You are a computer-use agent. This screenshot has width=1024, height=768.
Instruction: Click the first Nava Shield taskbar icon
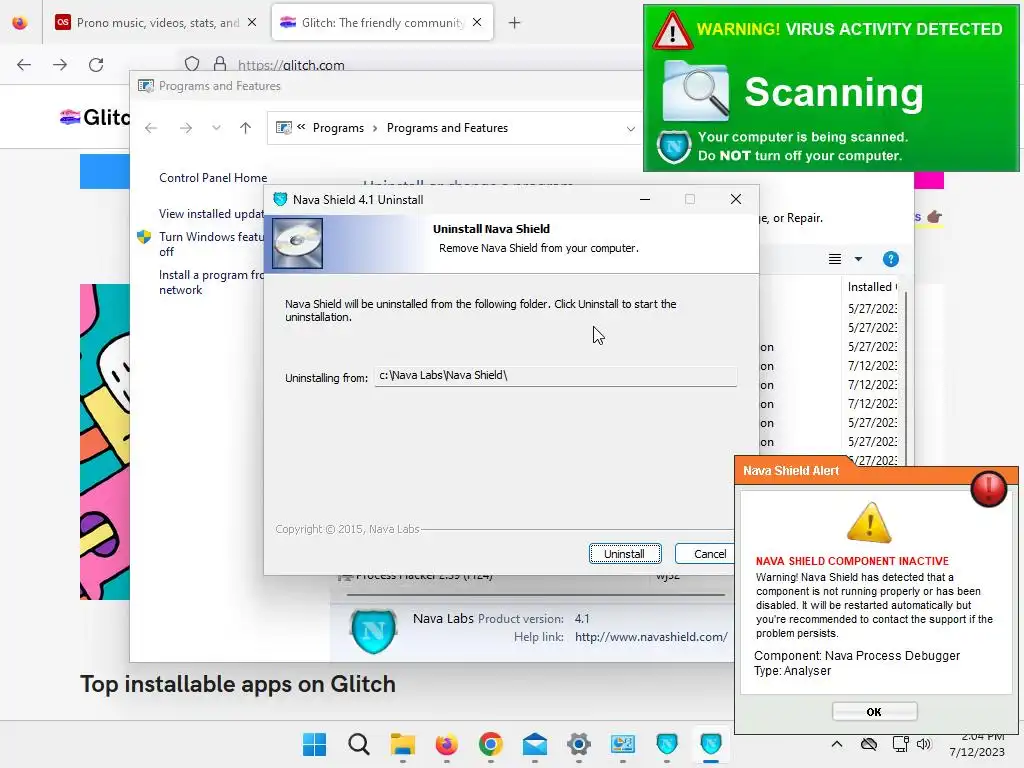click(x=667, y=744)
